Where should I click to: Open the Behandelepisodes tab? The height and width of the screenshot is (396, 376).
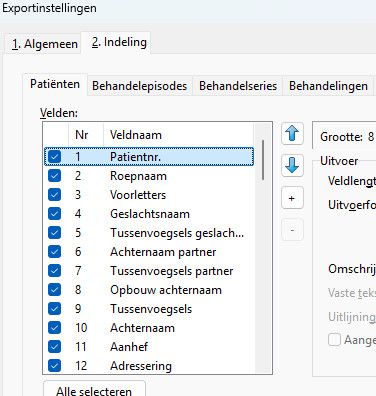139,86
